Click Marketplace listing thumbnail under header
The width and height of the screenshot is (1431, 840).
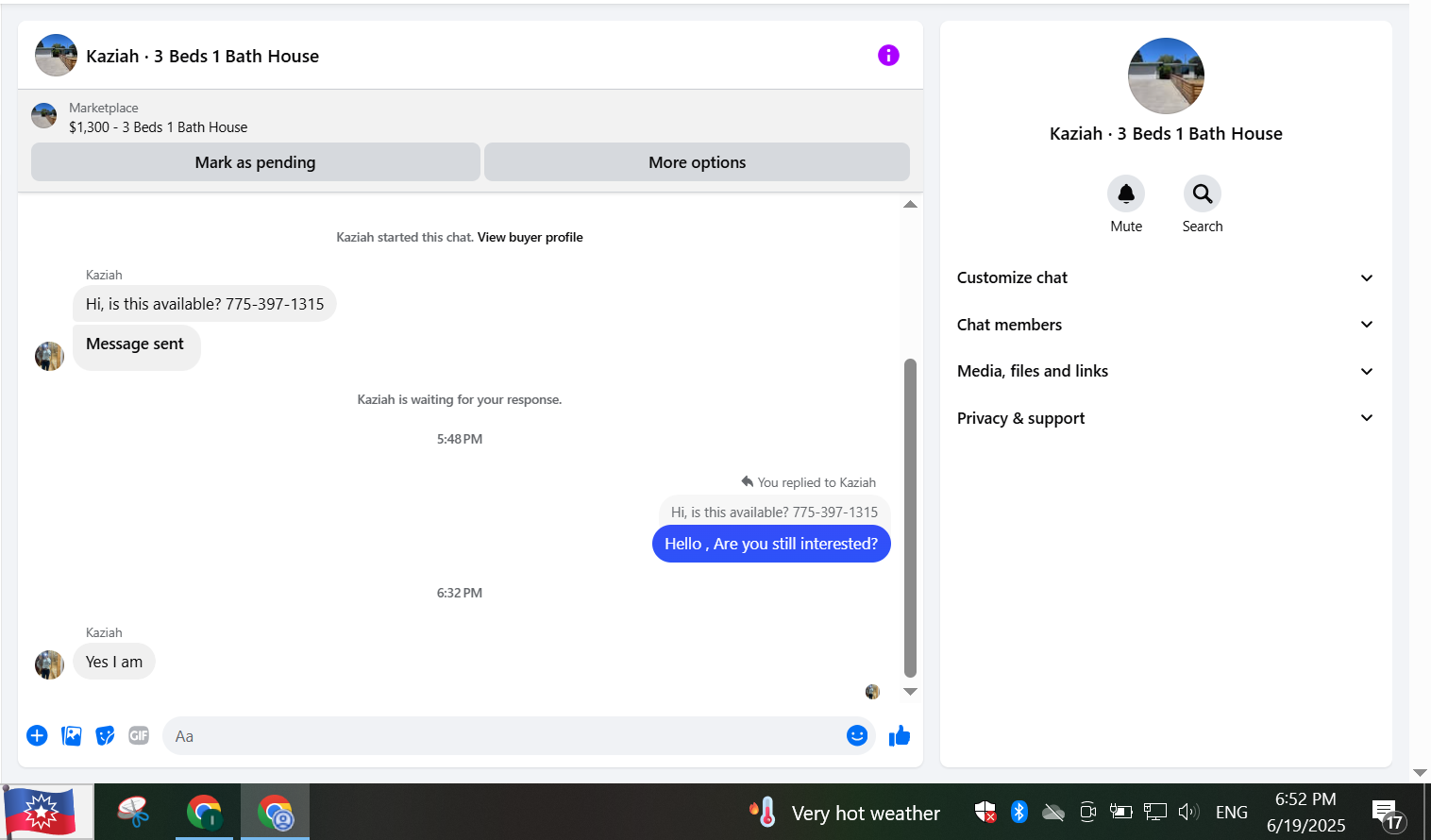(43, 116)
